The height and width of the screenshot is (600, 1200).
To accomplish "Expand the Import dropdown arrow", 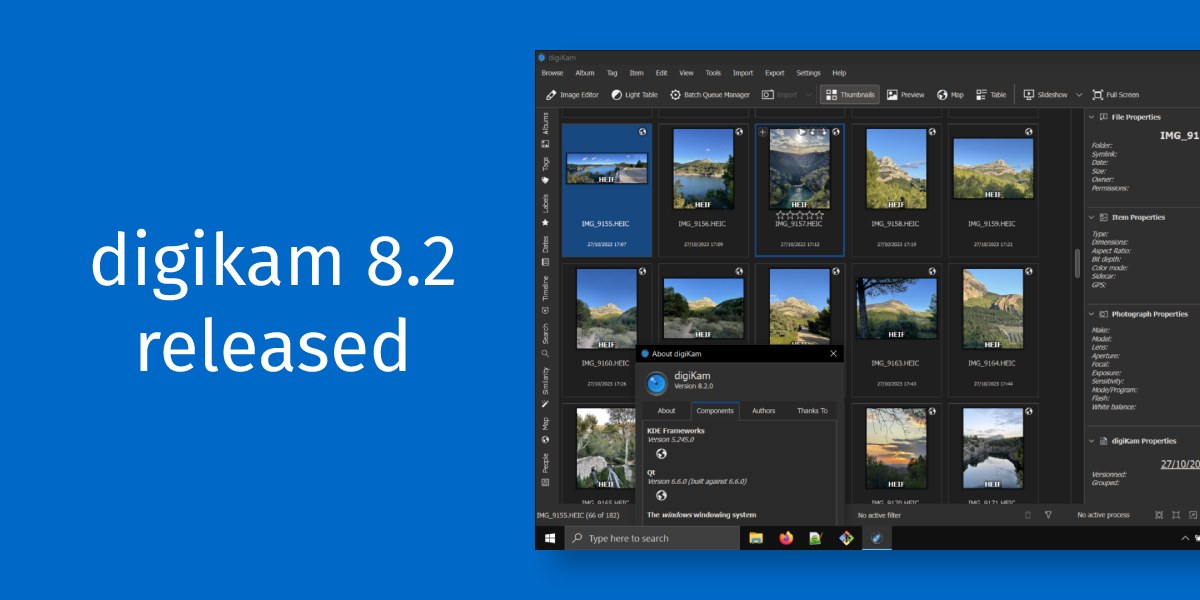I will (806, 94).
